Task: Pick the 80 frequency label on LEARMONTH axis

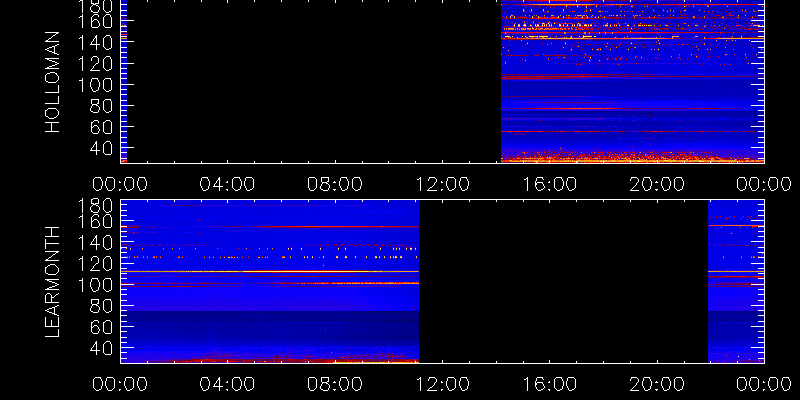Action: pyautogui.click(x=102, y=306)
